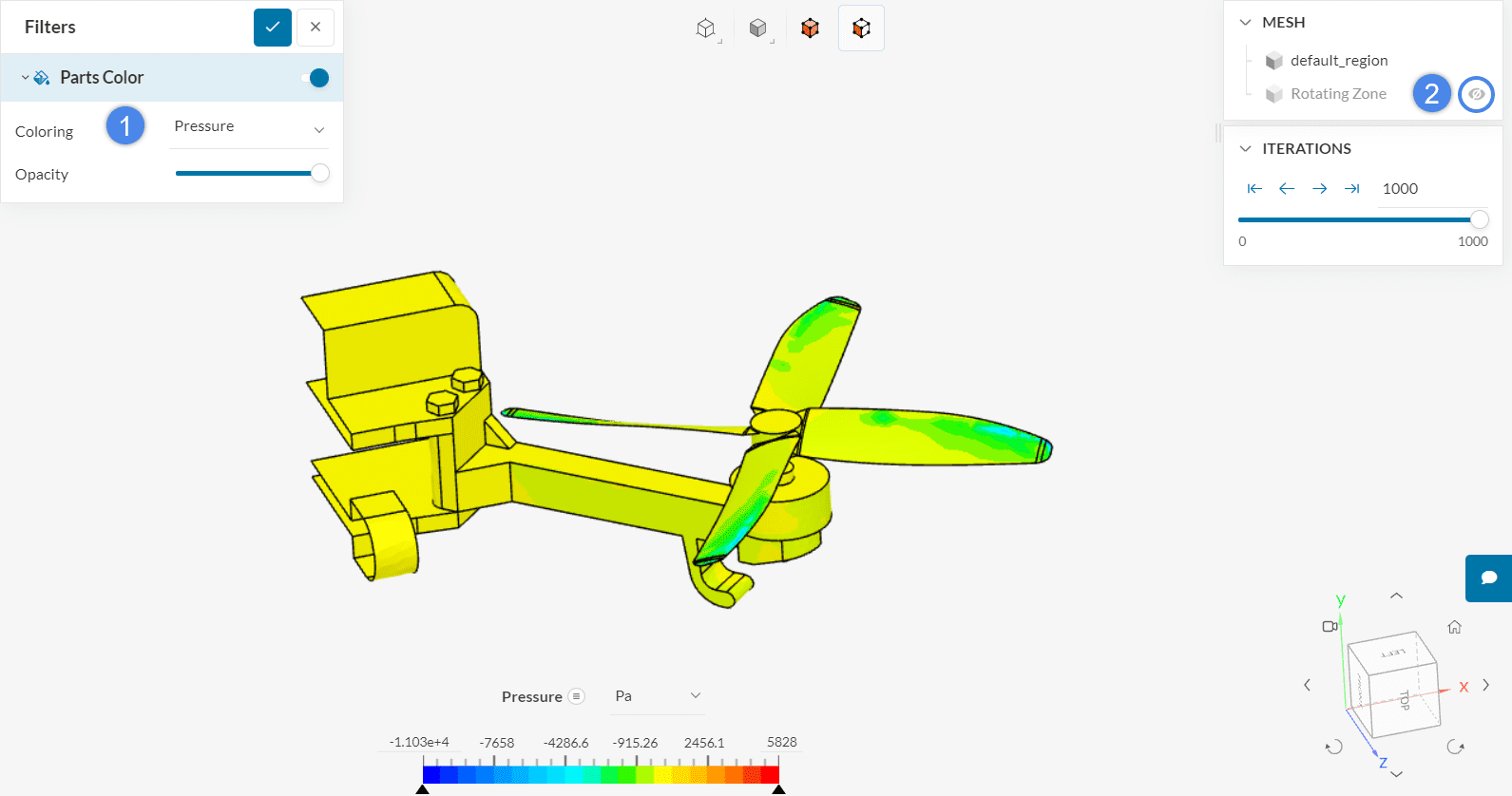This screenshot has width=1512, height=796.
Task: Collapse the MESH section
Action: pos(1245,22)
